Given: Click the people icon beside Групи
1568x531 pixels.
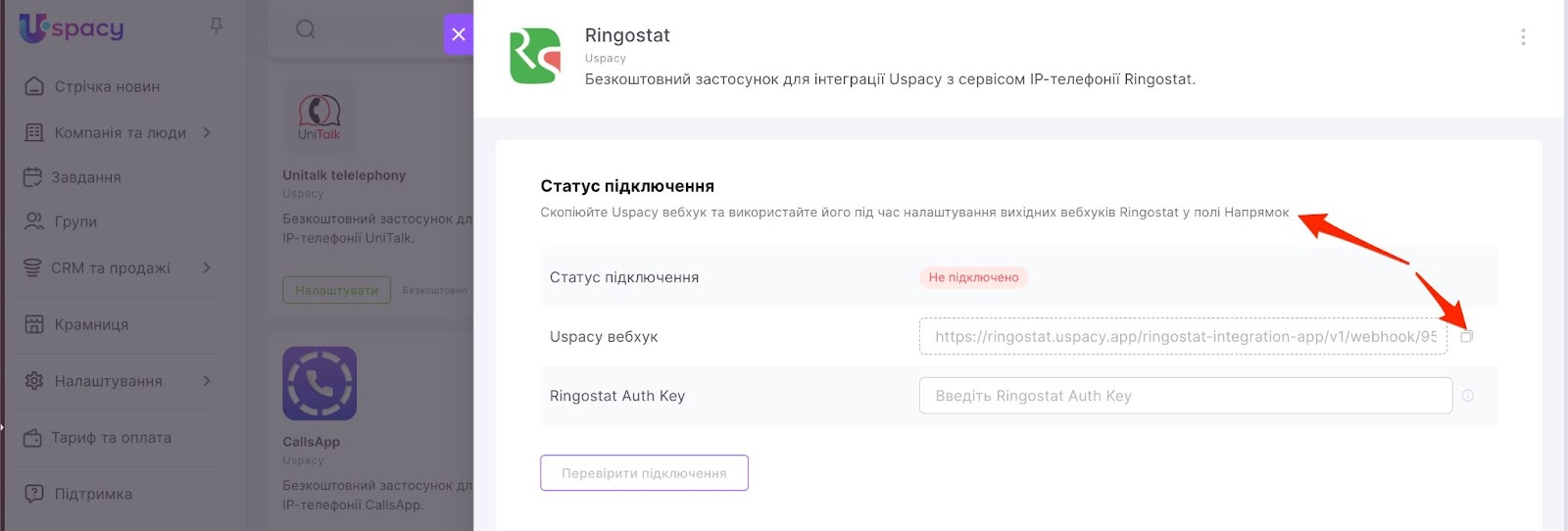Looking at the screenshot, I should [34, 221].
